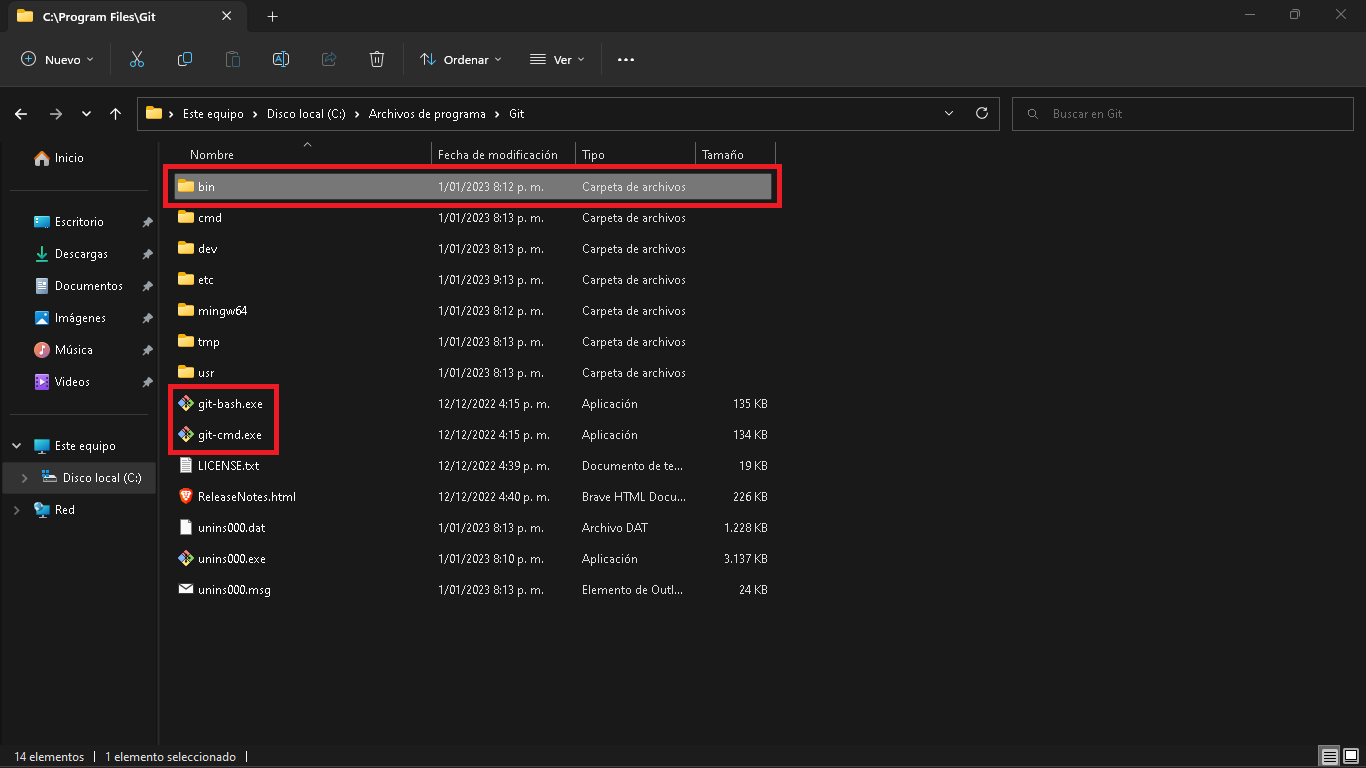Click the Inicio home icon in sidebar

42,158
